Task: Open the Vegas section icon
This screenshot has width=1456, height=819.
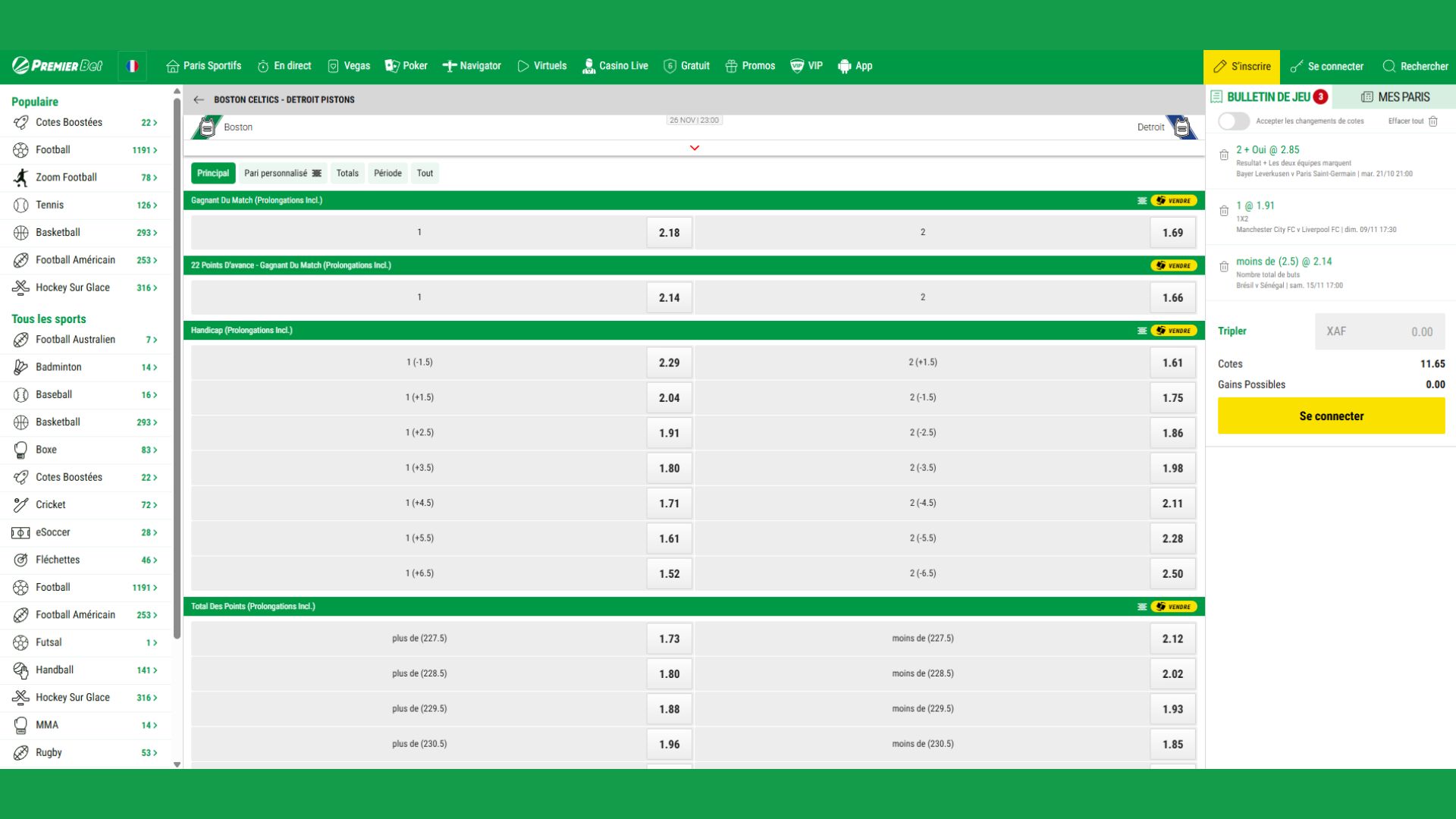Action: pos(334,66)
